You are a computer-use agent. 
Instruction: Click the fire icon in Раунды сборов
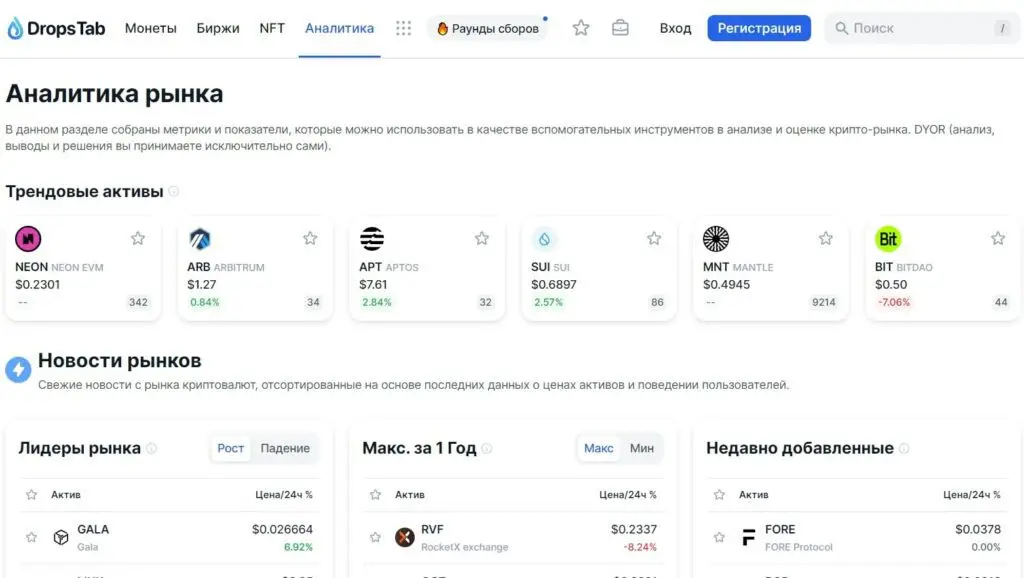pyautogui.click(x=442, y=29)
